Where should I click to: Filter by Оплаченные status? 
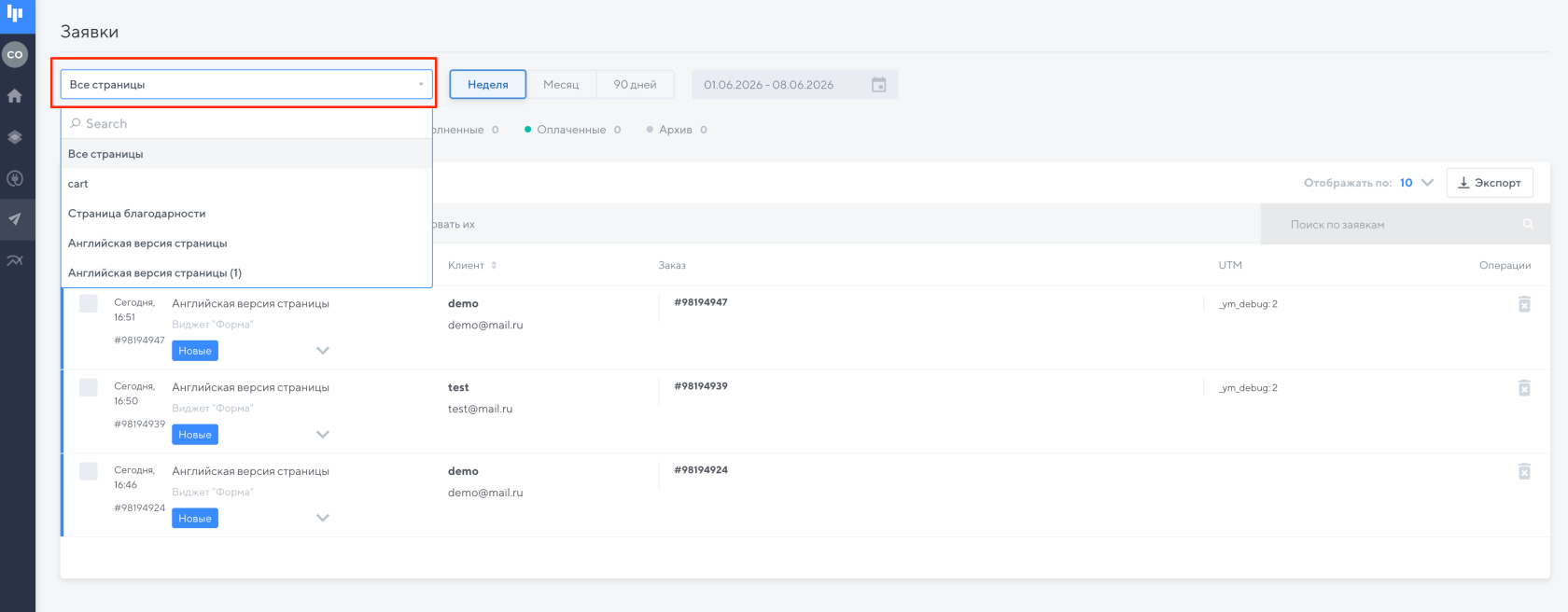point(572,130)
